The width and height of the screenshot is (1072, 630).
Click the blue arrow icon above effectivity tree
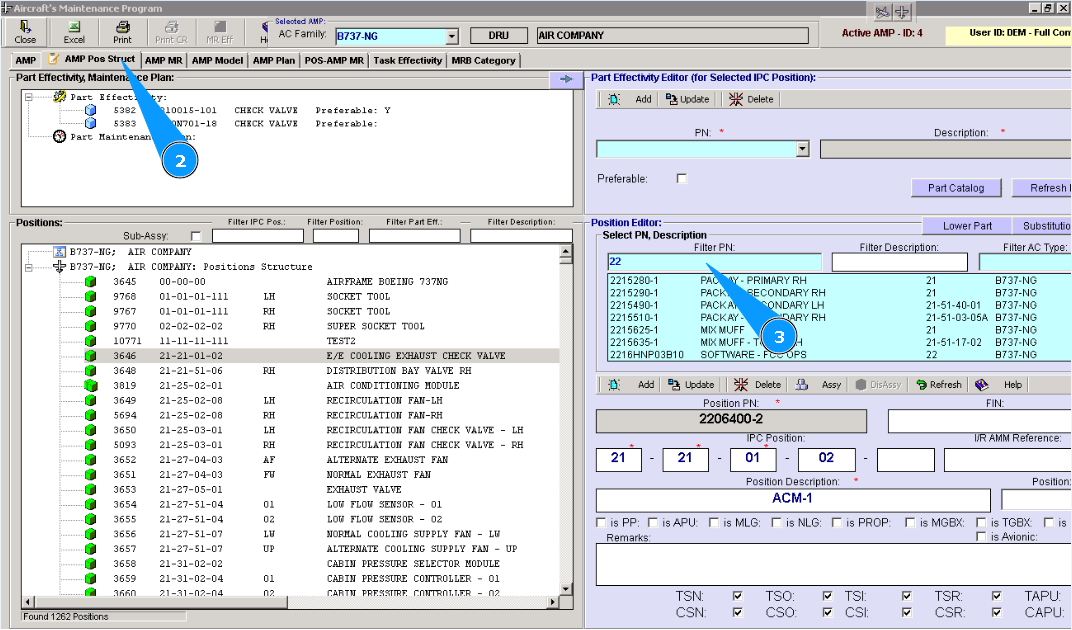[x=566, y=78]
